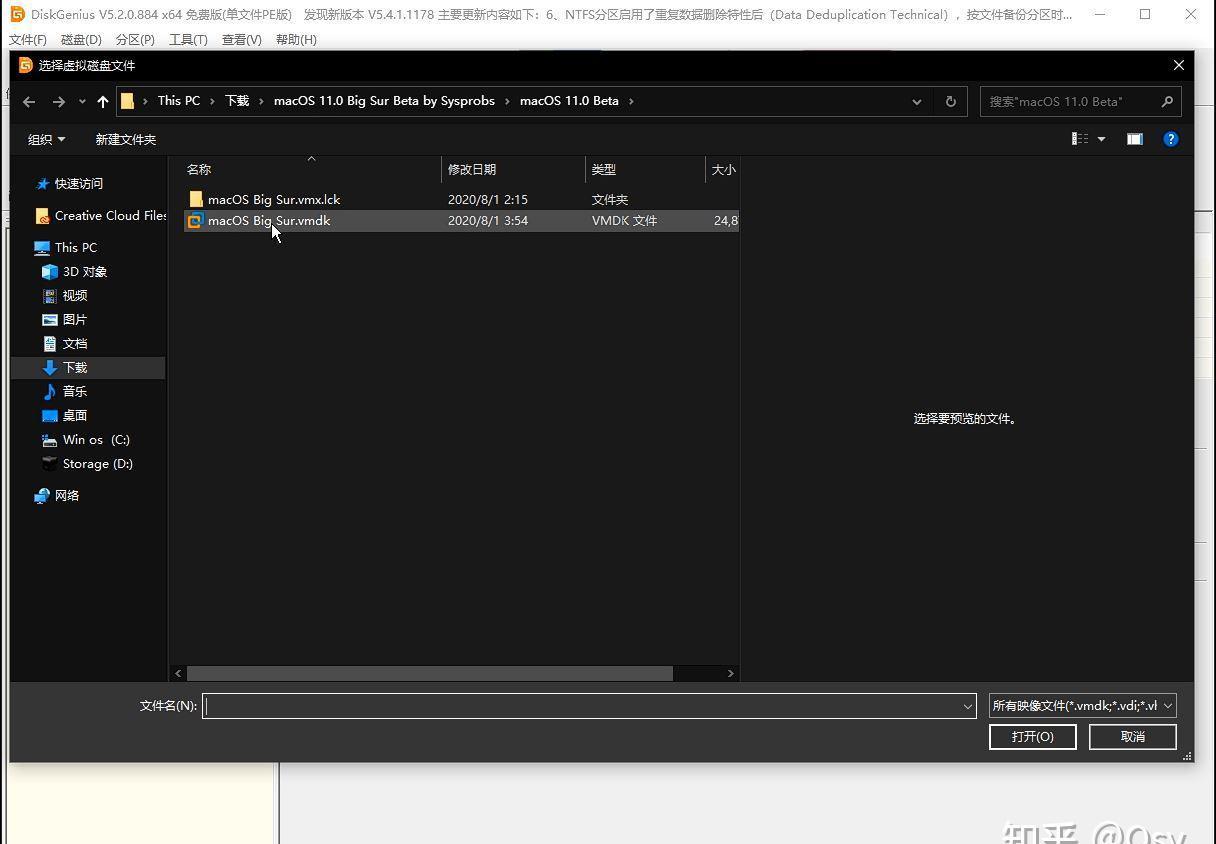Open the 查看(V) menu in DiskGenius
1216x844 pixels.
pyautogui.click(x=241, y=40)
